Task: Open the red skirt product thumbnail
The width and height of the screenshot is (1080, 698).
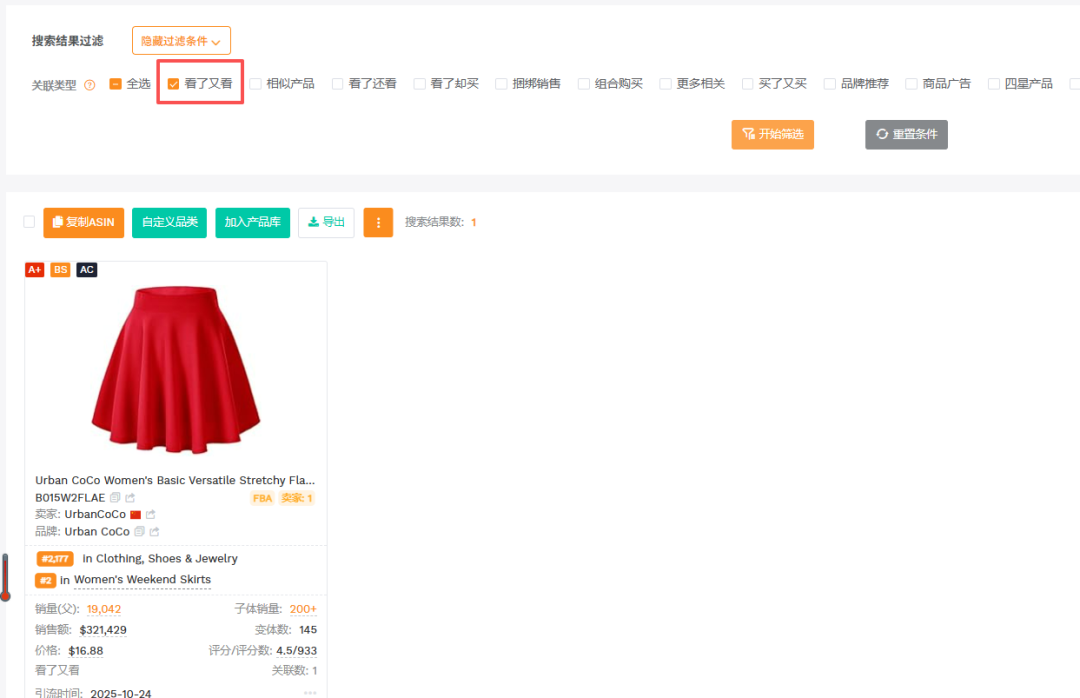Action: point(176,370)
